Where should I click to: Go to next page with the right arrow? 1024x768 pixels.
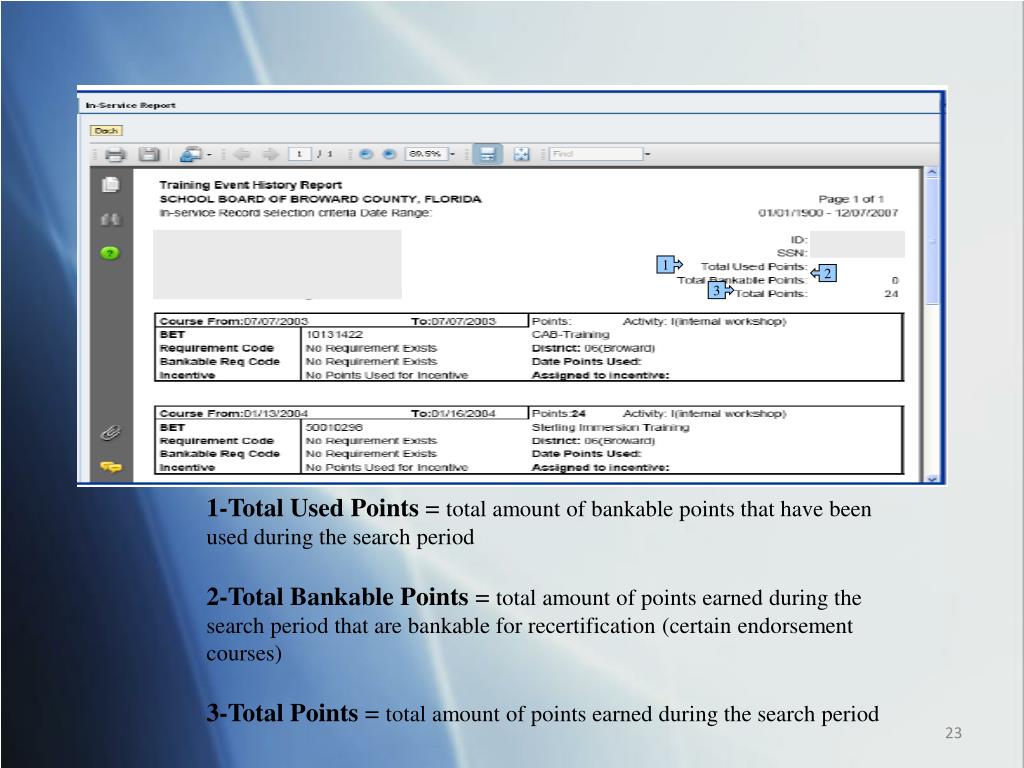pyautogui.click(x=270, y=154)
